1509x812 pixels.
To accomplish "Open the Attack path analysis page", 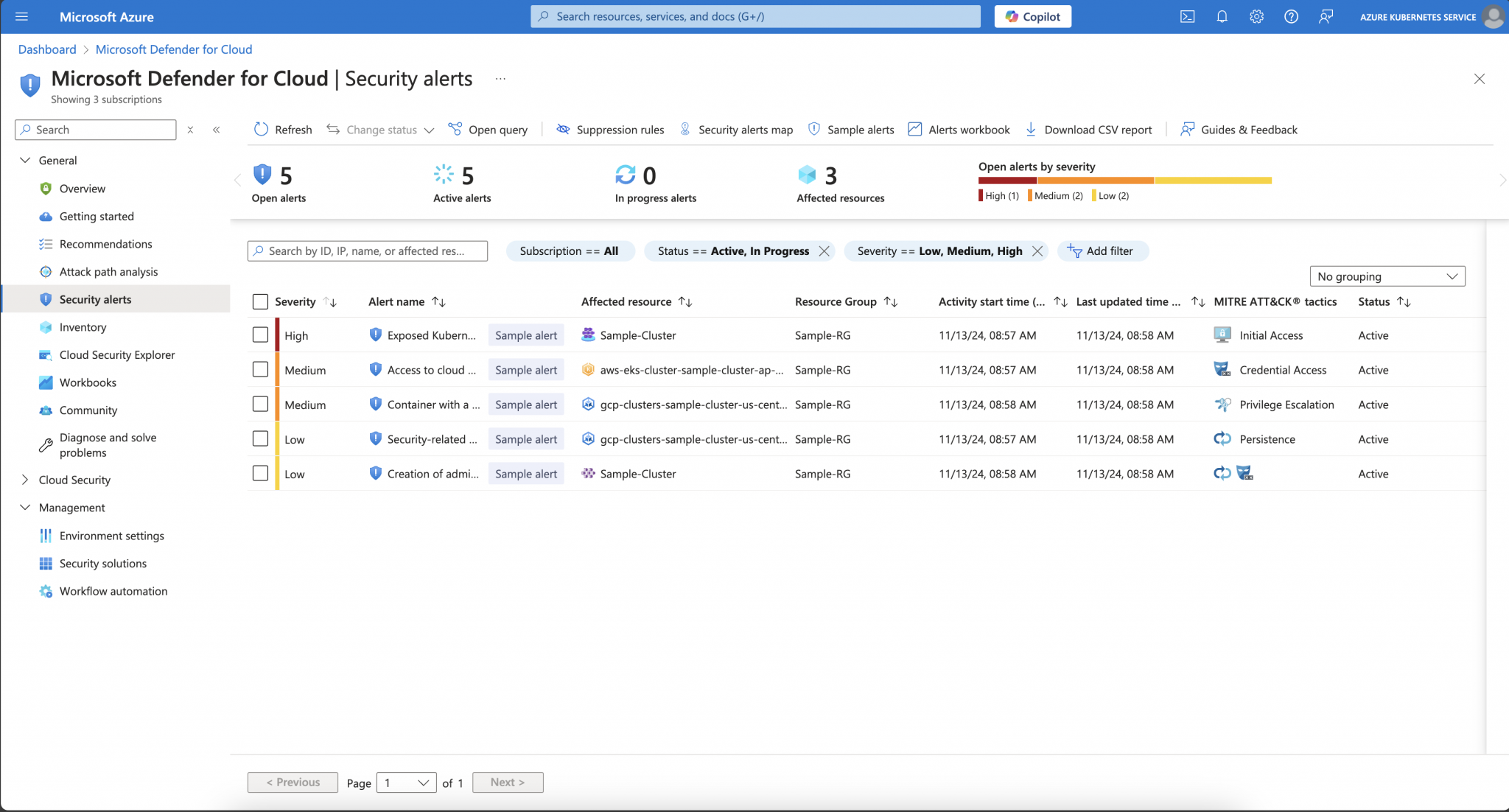I will [108, 271].
